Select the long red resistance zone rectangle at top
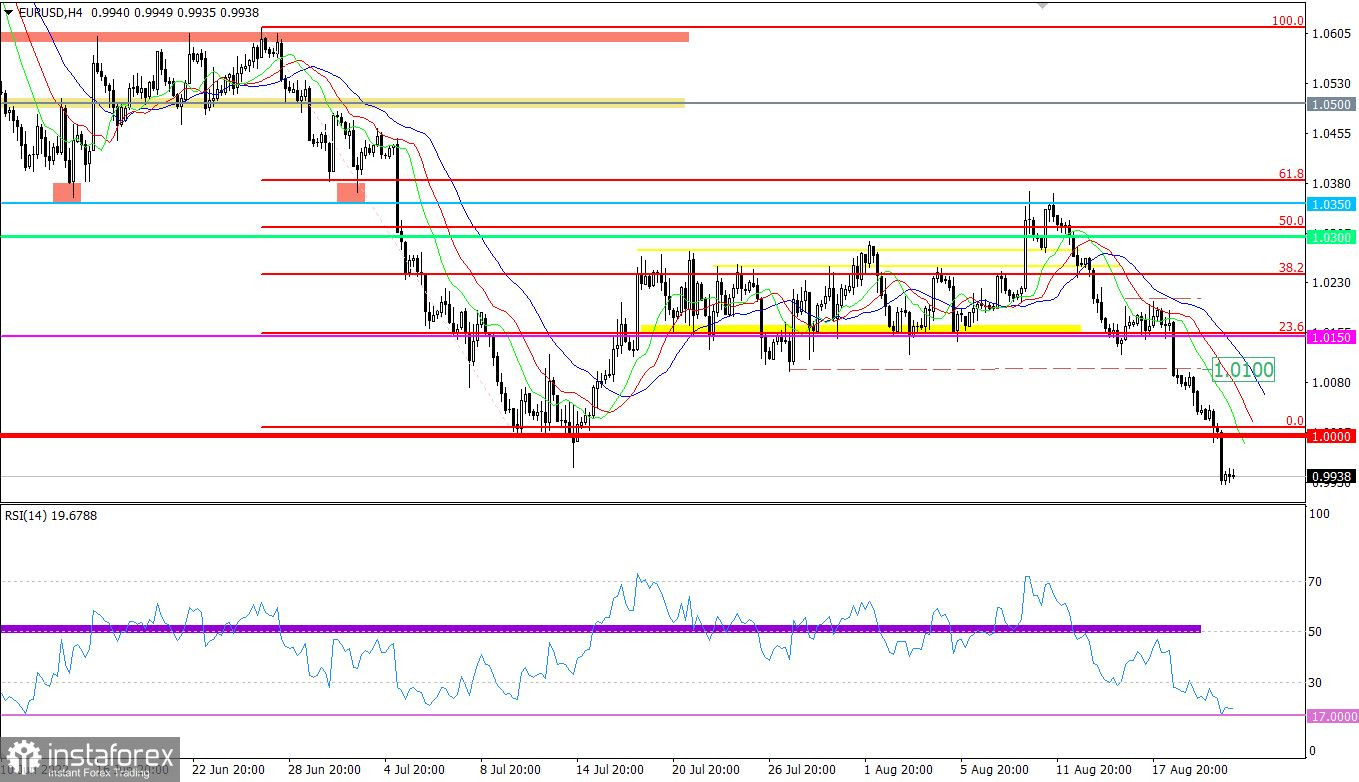The image size is (1359, 782). (344, 36)
